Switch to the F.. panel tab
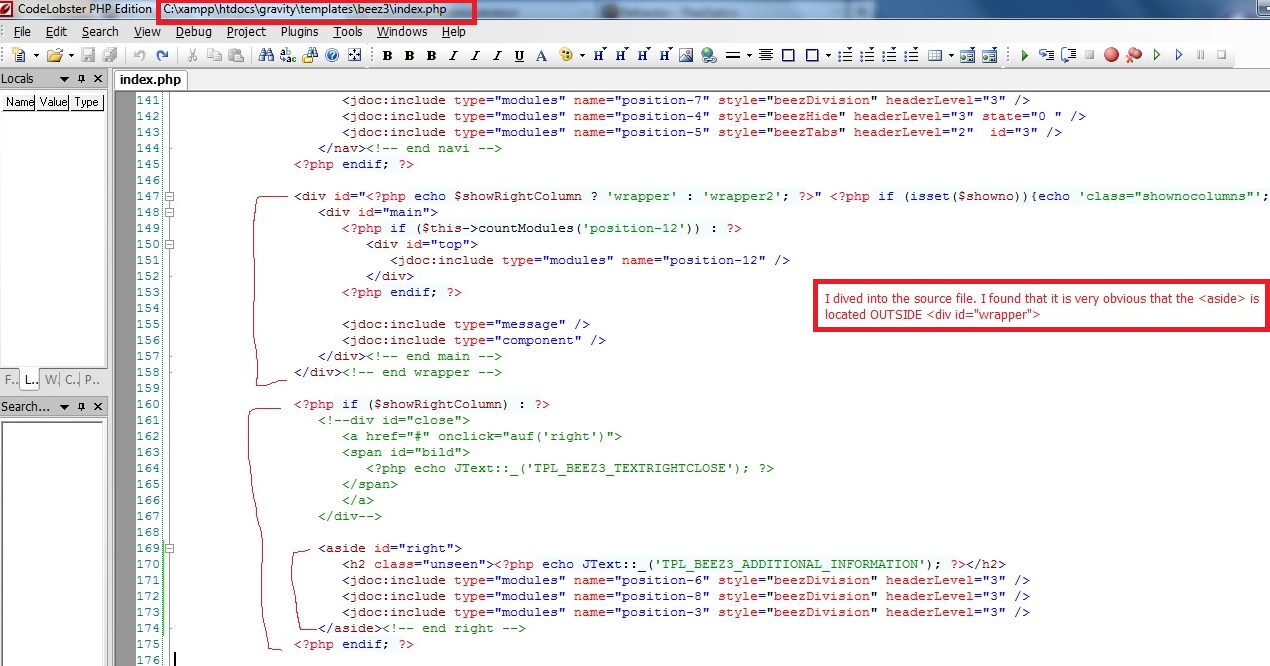Image resolution: width=1270 pixels, height=666 pixels. click(10, 379)
